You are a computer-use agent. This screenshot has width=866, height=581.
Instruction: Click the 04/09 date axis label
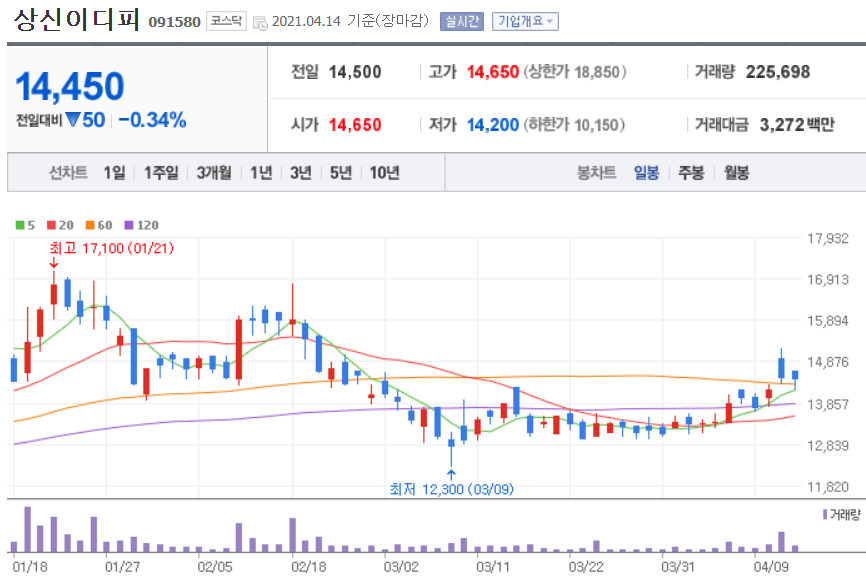tap(771, 567)
